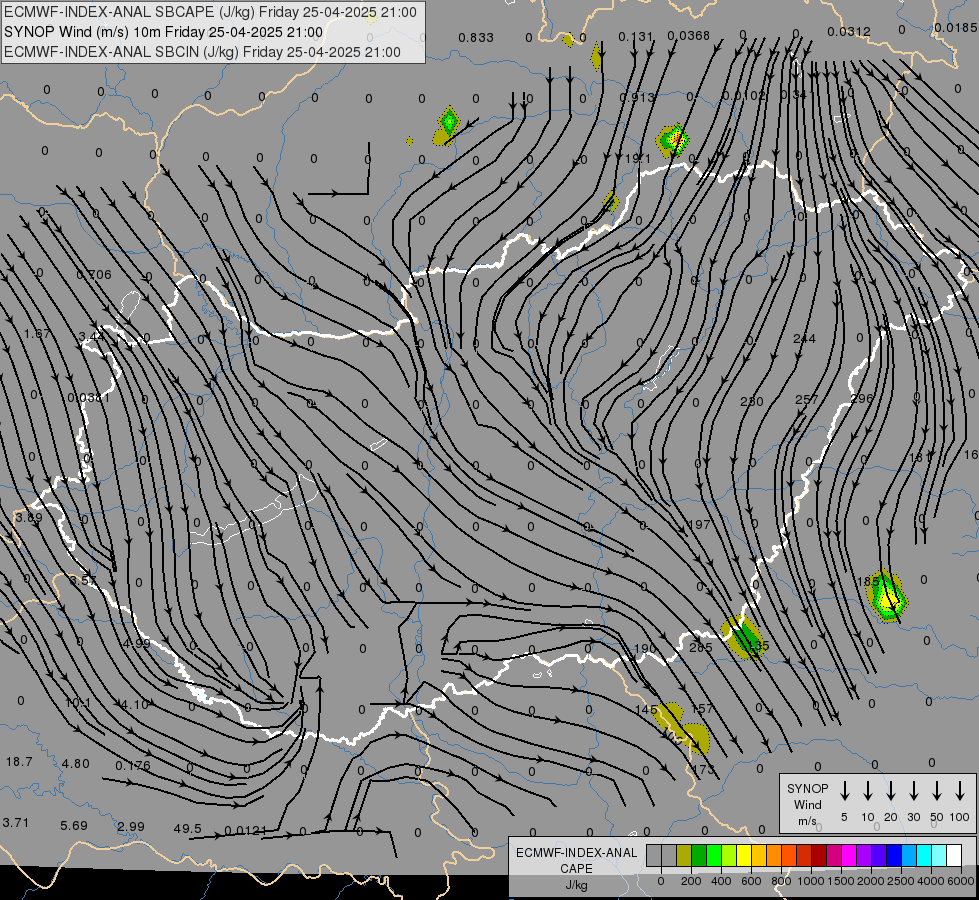Click the map value 3.44

(91, 337)
